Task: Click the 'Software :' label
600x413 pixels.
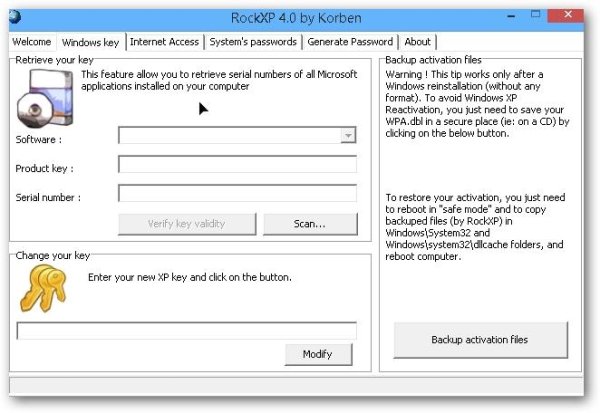Action: pos(39,140)
